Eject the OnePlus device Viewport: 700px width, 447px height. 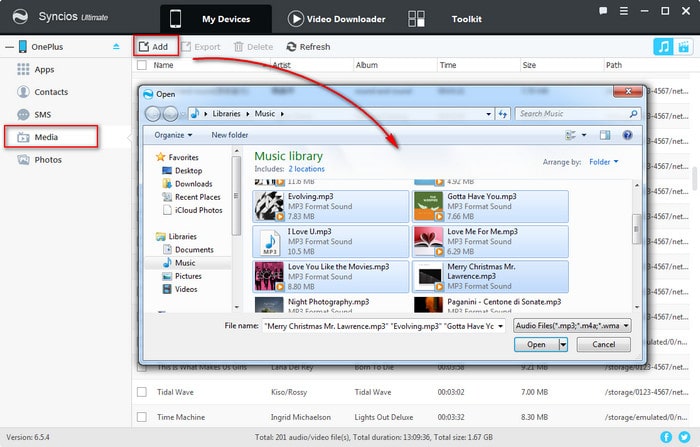[116, 46]
